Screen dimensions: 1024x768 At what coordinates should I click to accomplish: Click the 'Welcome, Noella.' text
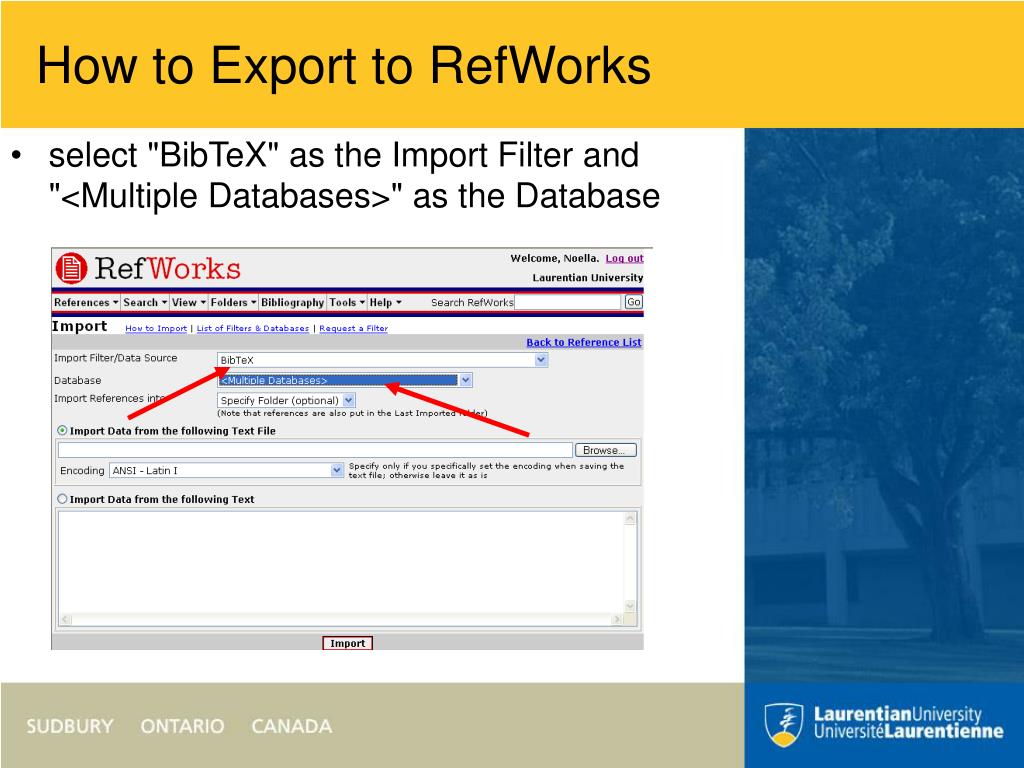554,259
